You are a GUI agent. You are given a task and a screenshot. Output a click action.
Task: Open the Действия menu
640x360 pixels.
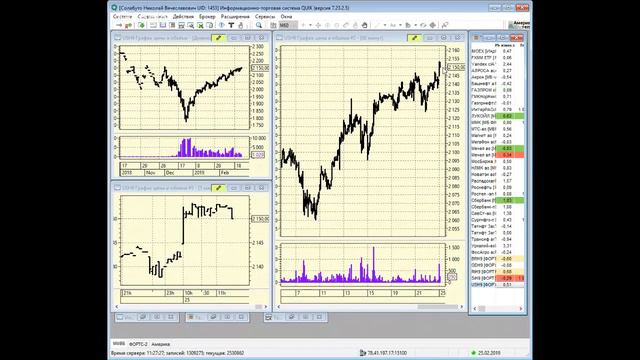pos(183,16)
